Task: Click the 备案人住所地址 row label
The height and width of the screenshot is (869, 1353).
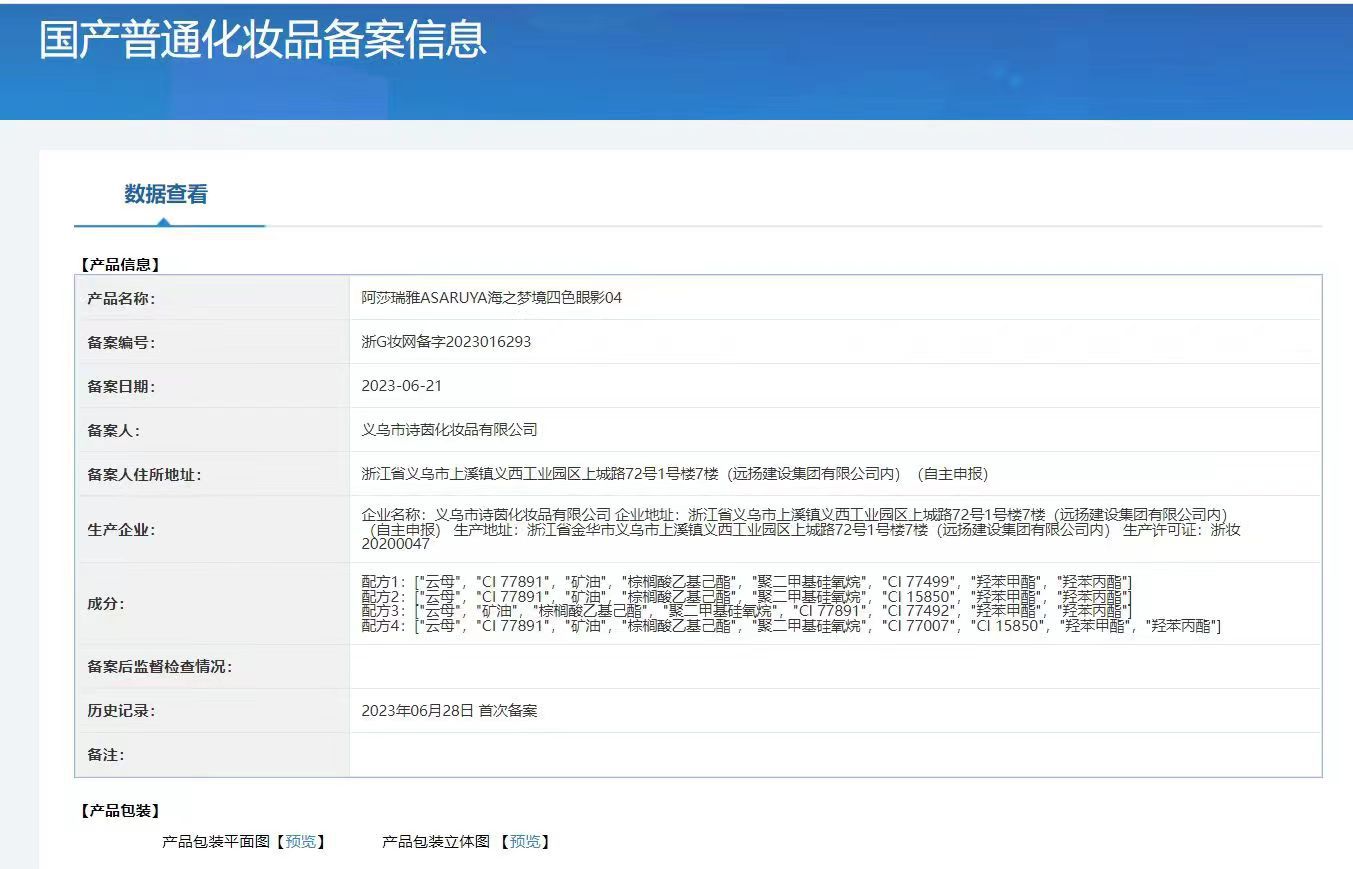Action: (x=144, y=474)
